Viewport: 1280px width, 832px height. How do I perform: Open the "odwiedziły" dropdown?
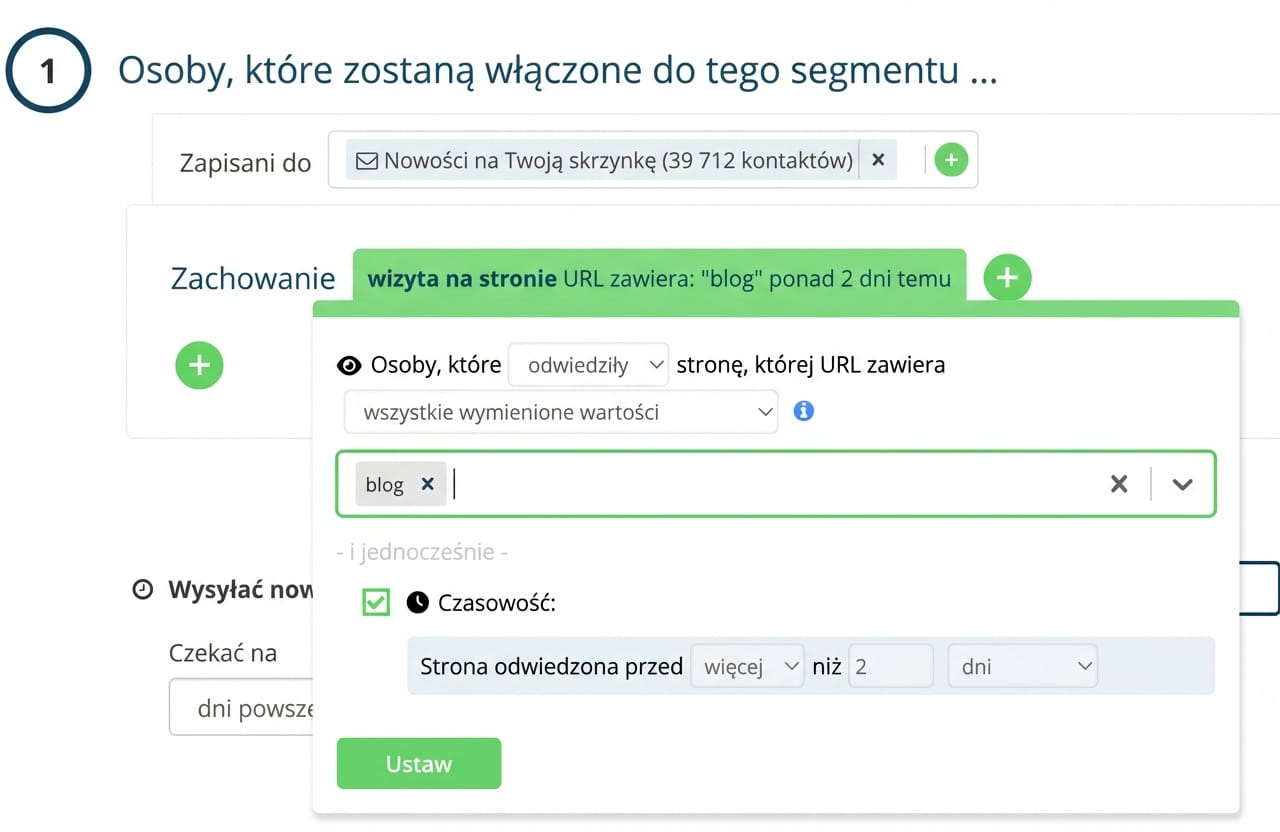(x=588, y=365)
